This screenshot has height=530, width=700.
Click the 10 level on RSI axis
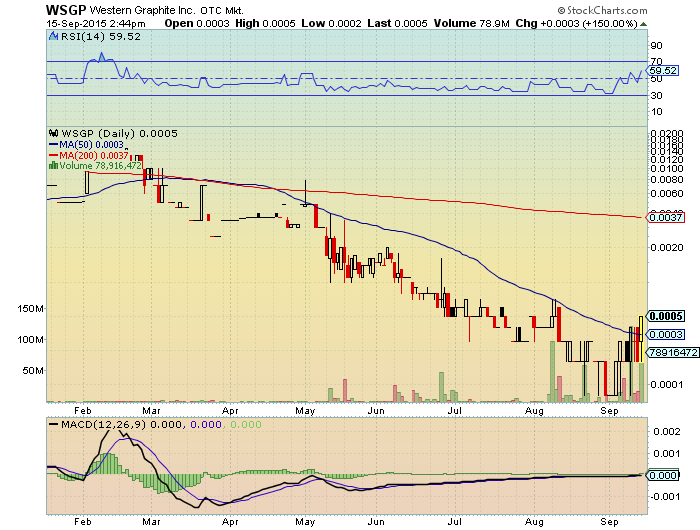coord(656,112)
